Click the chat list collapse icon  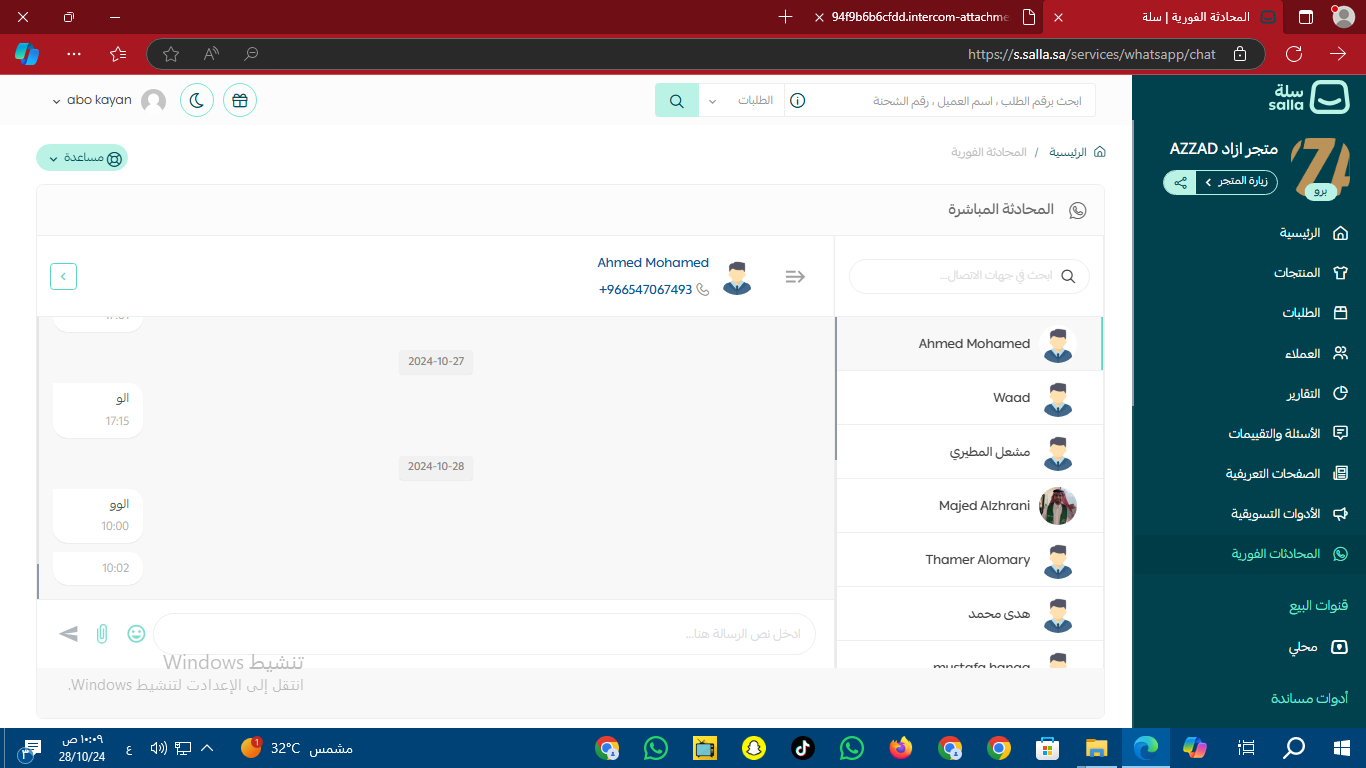[x=795, y=277]
